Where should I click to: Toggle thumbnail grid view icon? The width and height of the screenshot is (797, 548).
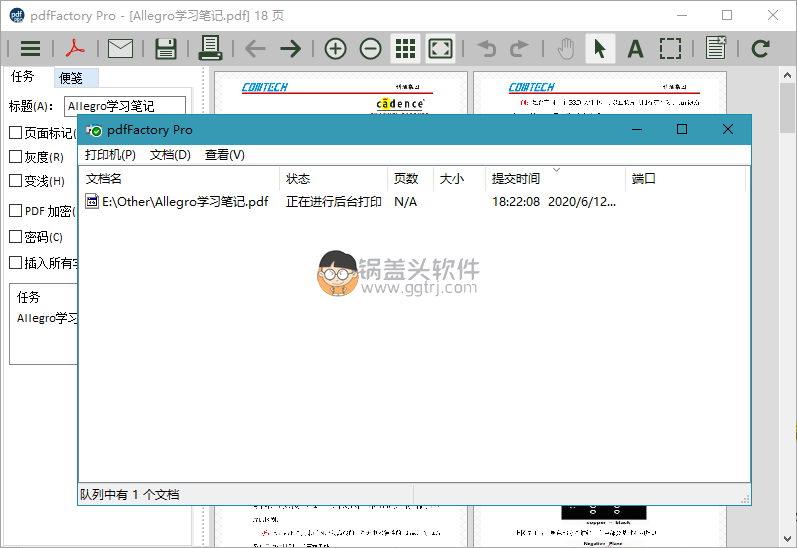pos(406,49)
